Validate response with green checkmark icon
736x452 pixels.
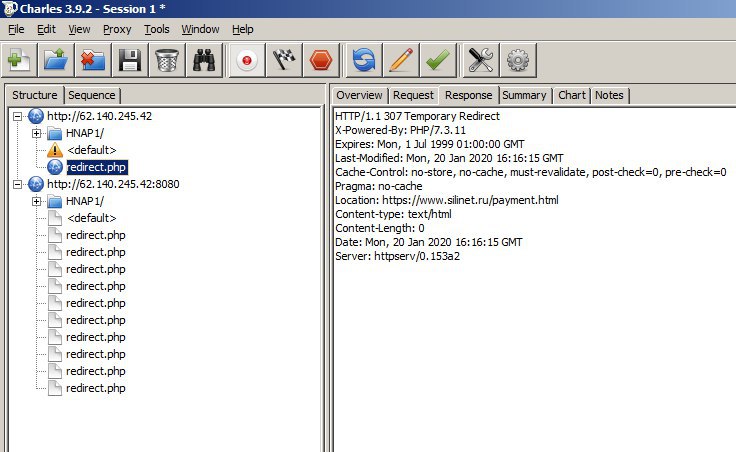438,60
